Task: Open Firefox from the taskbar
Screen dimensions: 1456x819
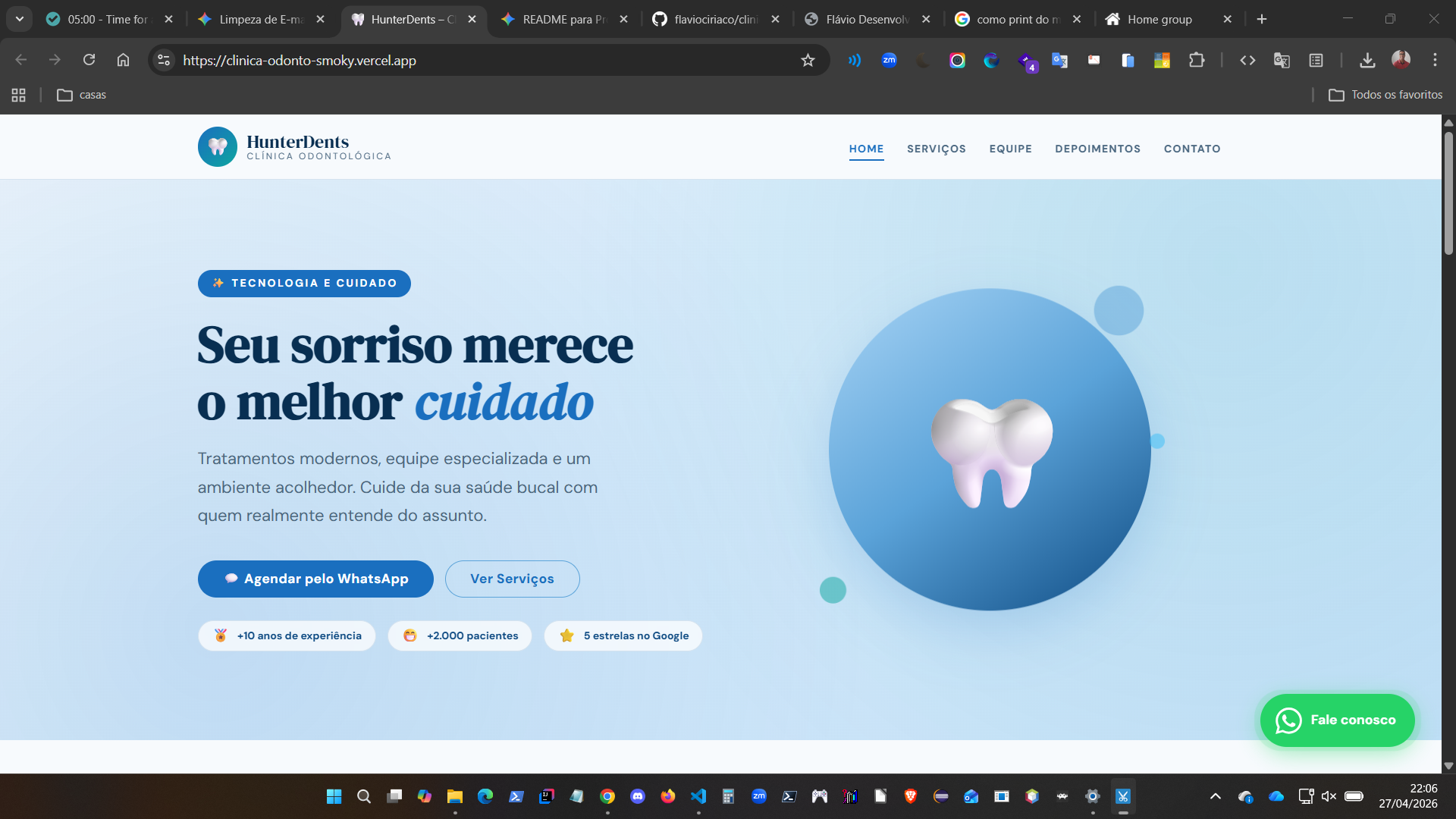Action: (668, 796)
